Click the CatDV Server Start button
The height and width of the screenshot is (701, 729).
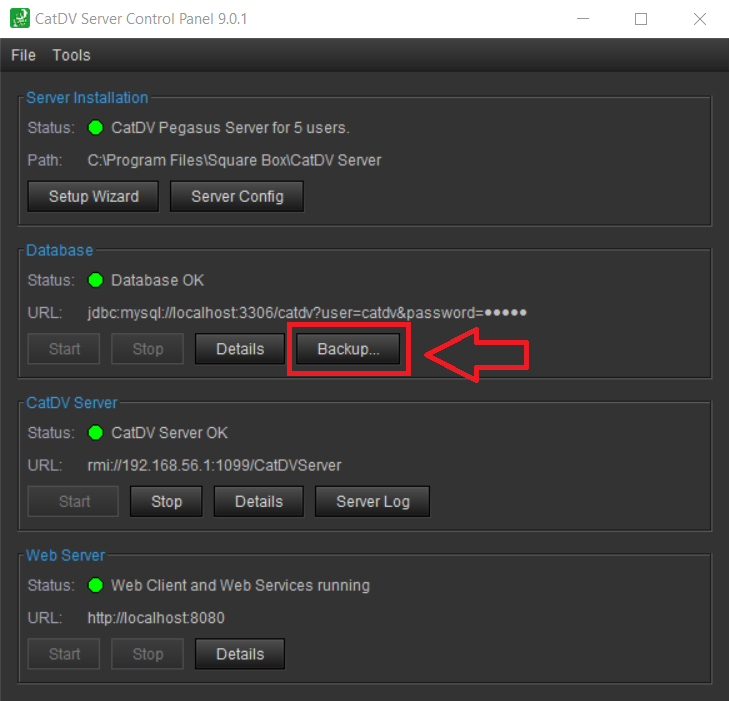pos(73,501)
